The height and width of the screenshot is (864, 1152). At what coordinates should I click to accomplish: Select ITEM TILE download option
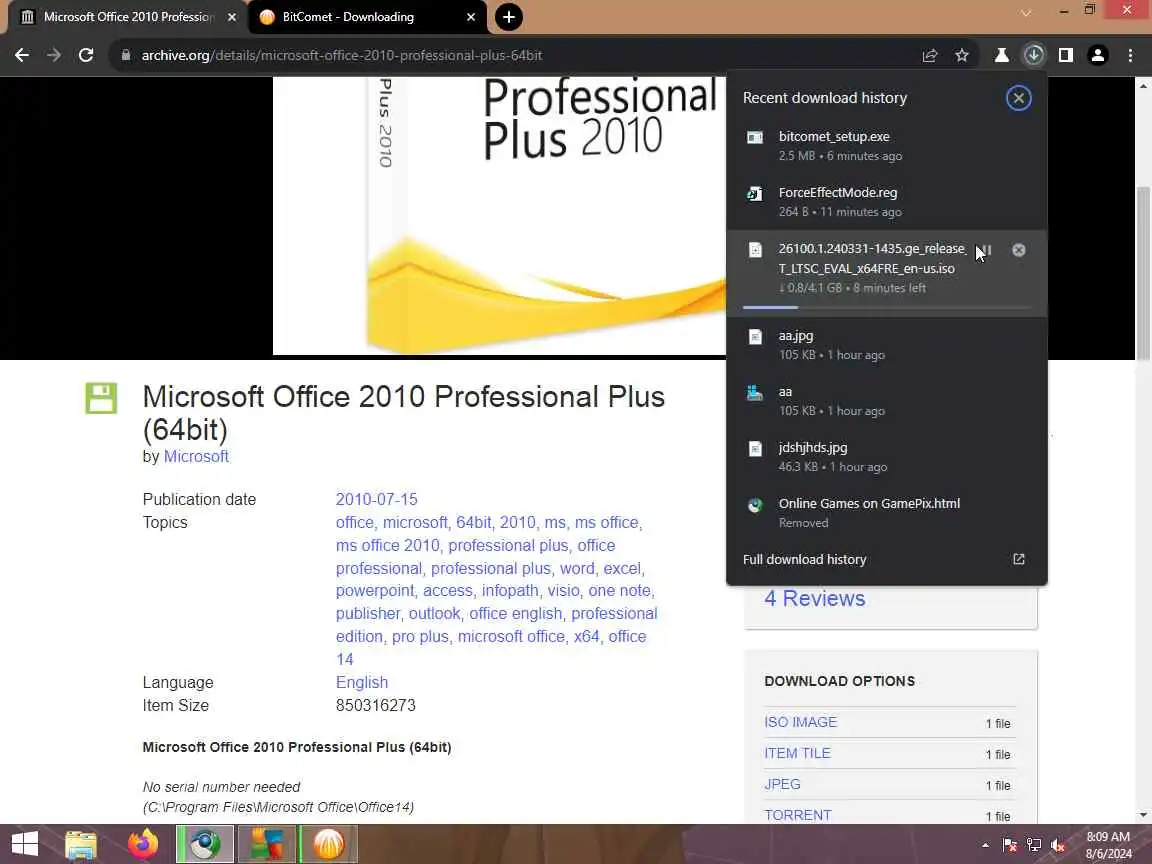click(x=797, y=753)
